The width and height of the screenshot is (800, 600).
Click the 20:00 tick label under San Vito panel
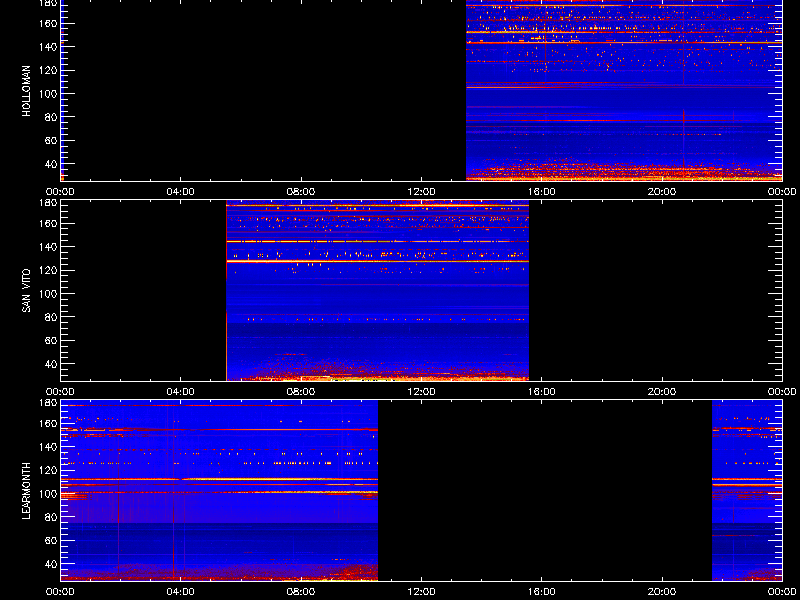point(662,392)
